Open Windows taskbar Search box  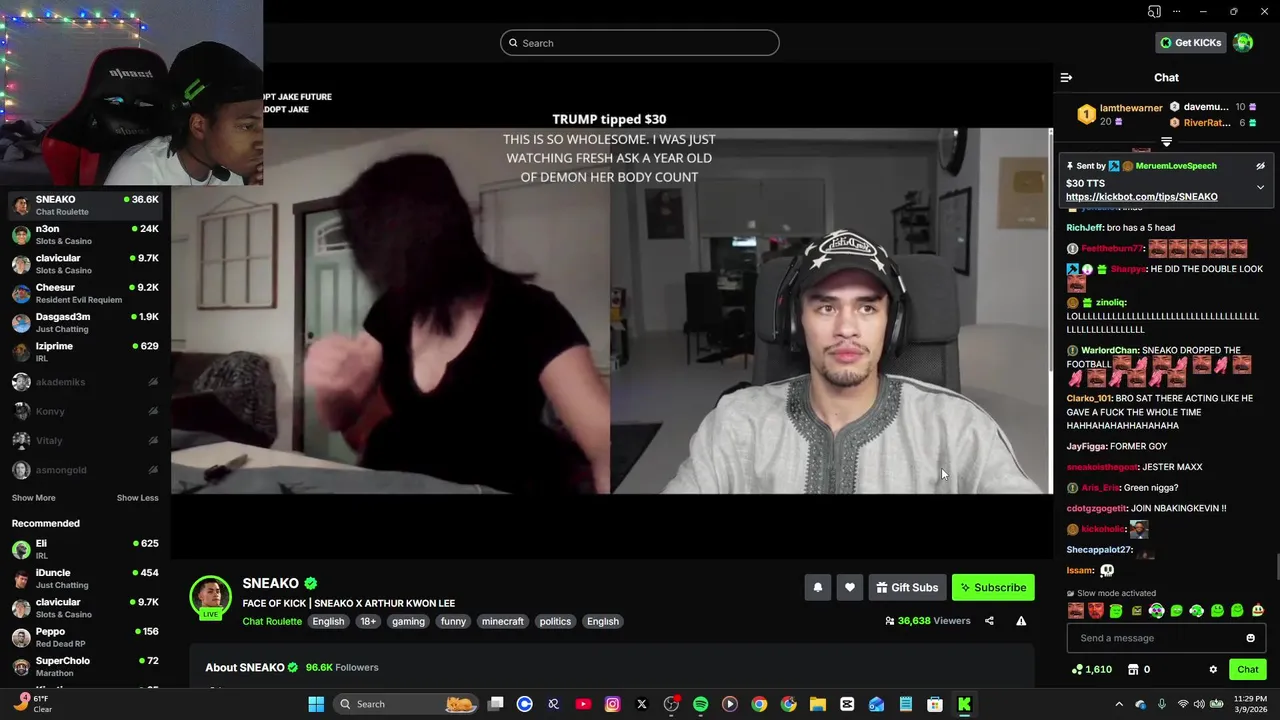click(x=407, y=704)
